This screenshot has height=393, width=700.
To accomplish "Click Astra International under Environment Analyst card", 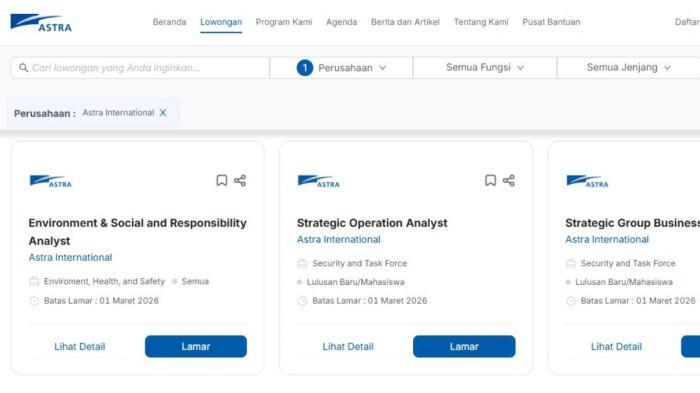I will [71, 258].
